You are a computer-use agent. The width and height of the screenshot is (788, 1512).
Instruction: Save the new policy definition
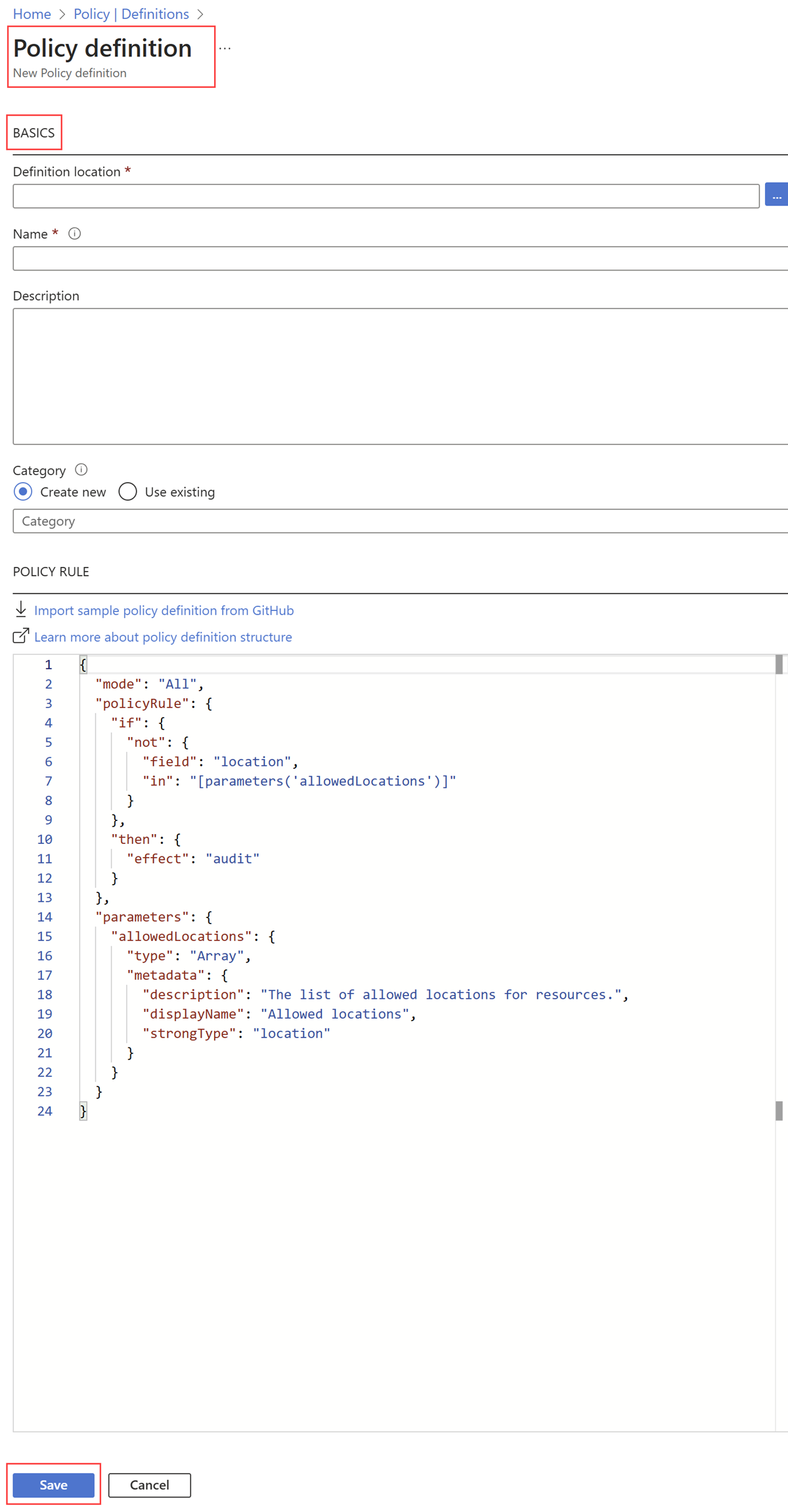[54, 1484]
